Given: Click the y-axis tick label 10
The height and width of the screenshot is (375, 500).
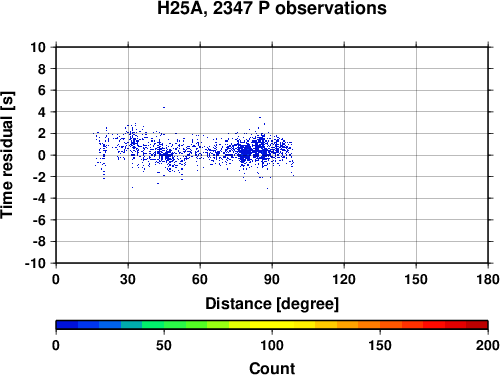Looking at the screenshot, I should [x=38, y=47].
